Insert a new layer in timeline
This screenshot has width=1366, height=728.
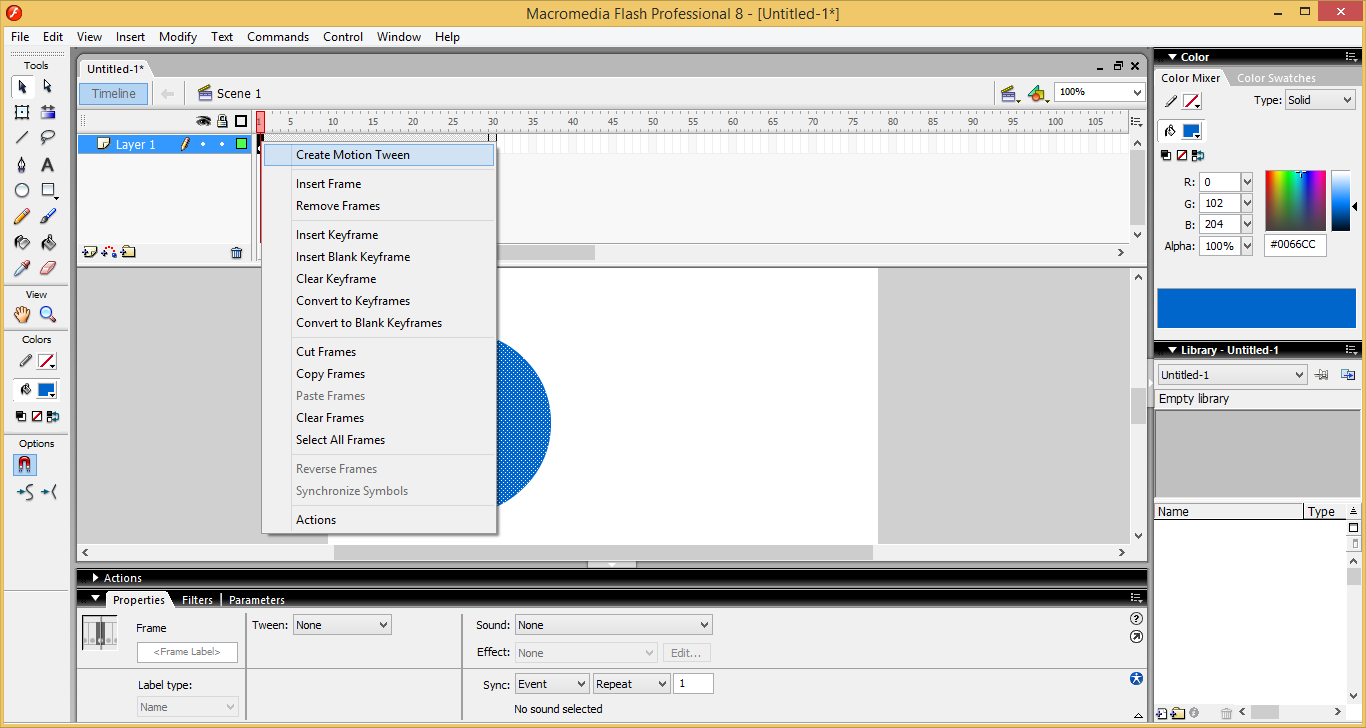pyautogui.click(x=90, y=252)
